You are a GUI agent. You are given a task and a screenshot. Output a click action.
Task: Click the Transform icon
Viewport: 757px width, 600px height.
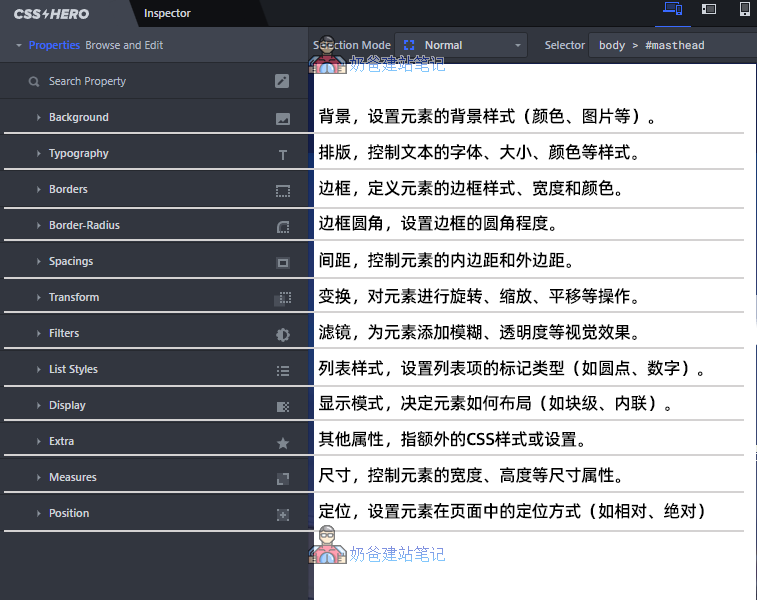pos(283,298)
